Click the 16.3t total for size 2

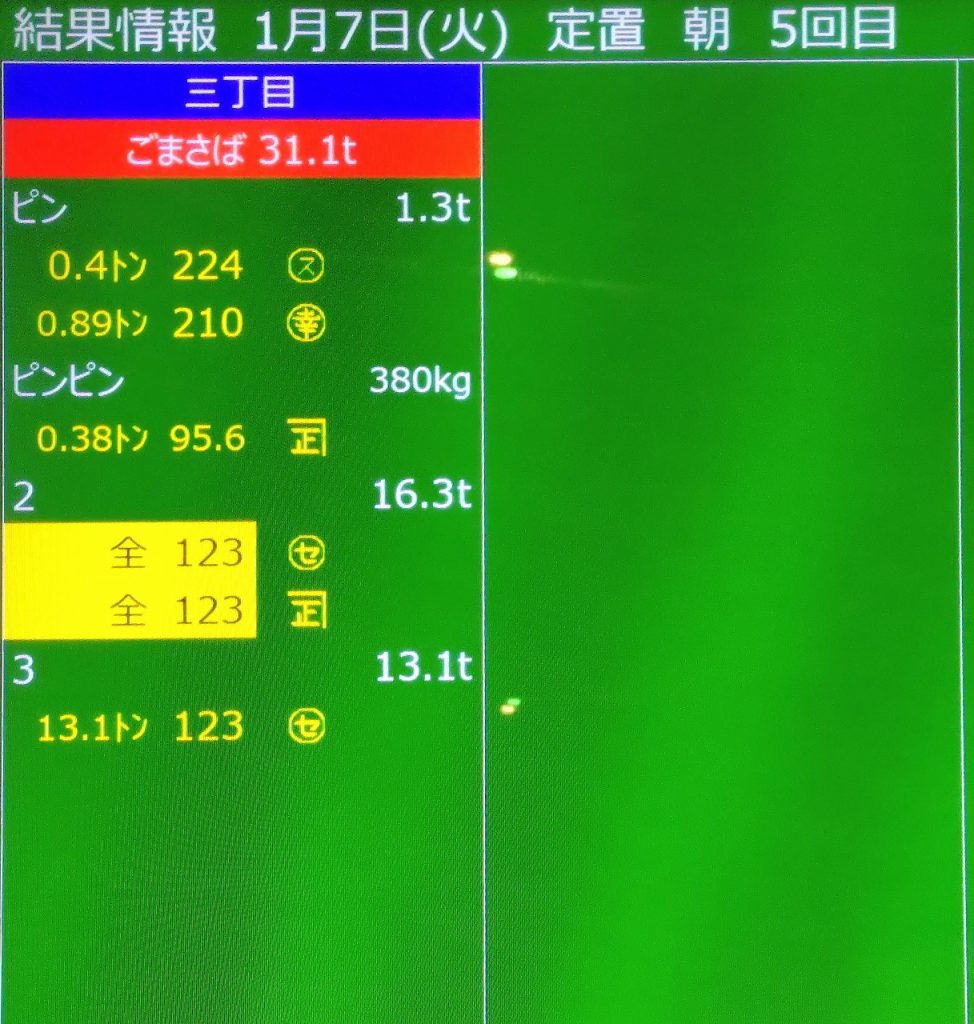click(x=421, y=495)
